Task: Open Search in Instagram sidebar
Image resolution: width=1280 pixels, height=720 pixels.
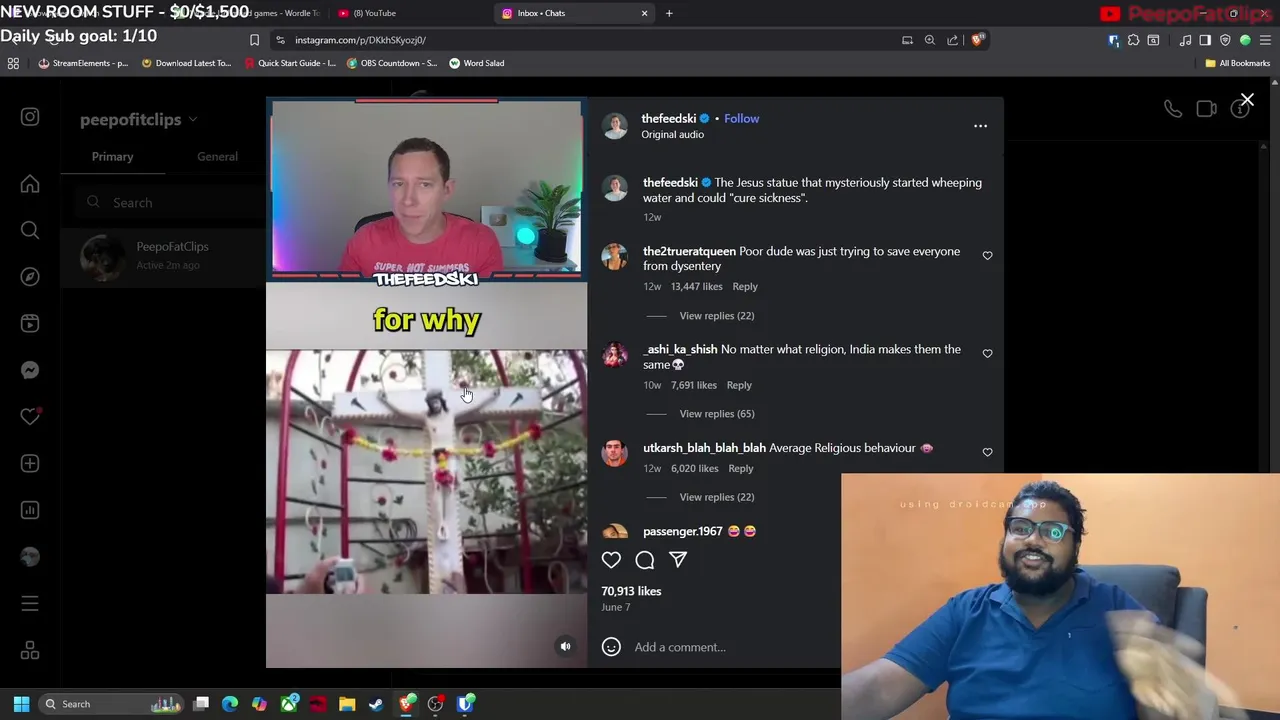Action: pyautogui.click(x=30, y=230)
